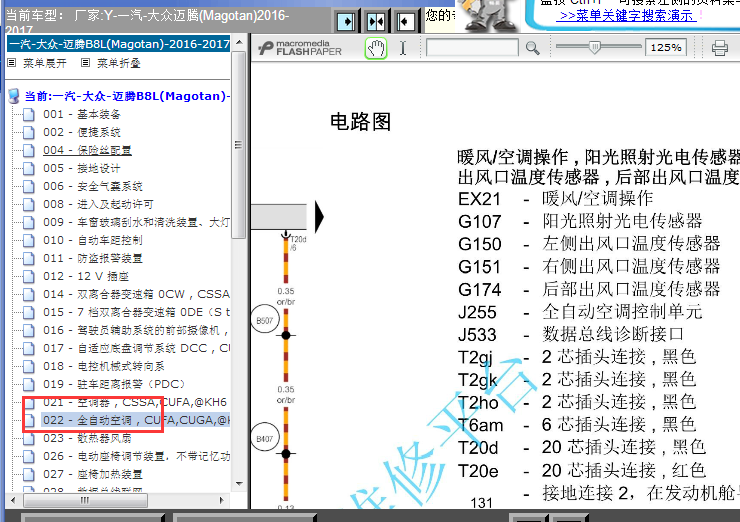This screenshot has width=740, height=522.
Task: Click tree panel scroll up arrow
Action: coord(239,42)
